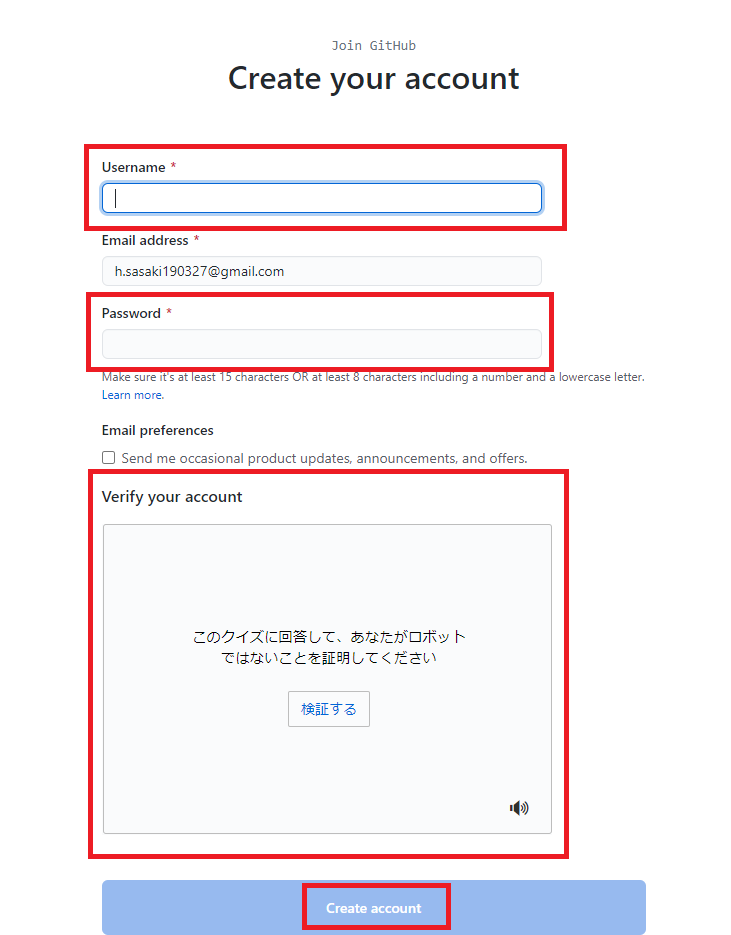Click the password requirements hint text
This screenshot has width=731, height=935.
click(x=373, y=377)
